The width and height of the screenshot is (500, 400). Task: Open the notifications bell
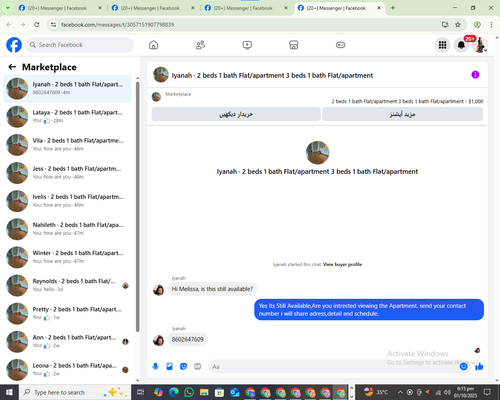point(461,45)
